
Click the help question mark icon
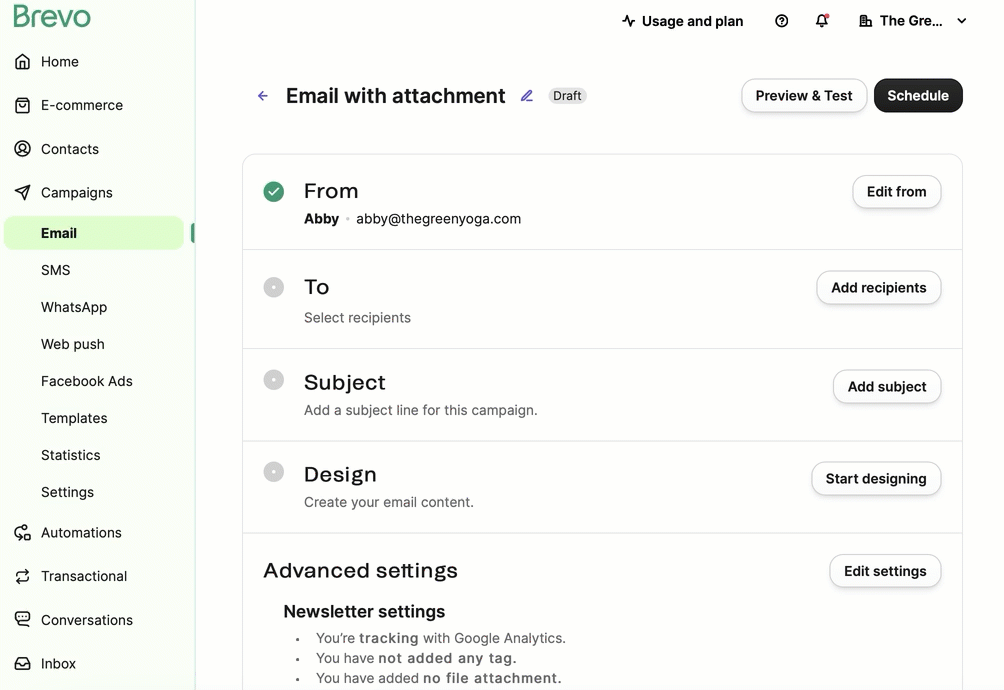781,20
